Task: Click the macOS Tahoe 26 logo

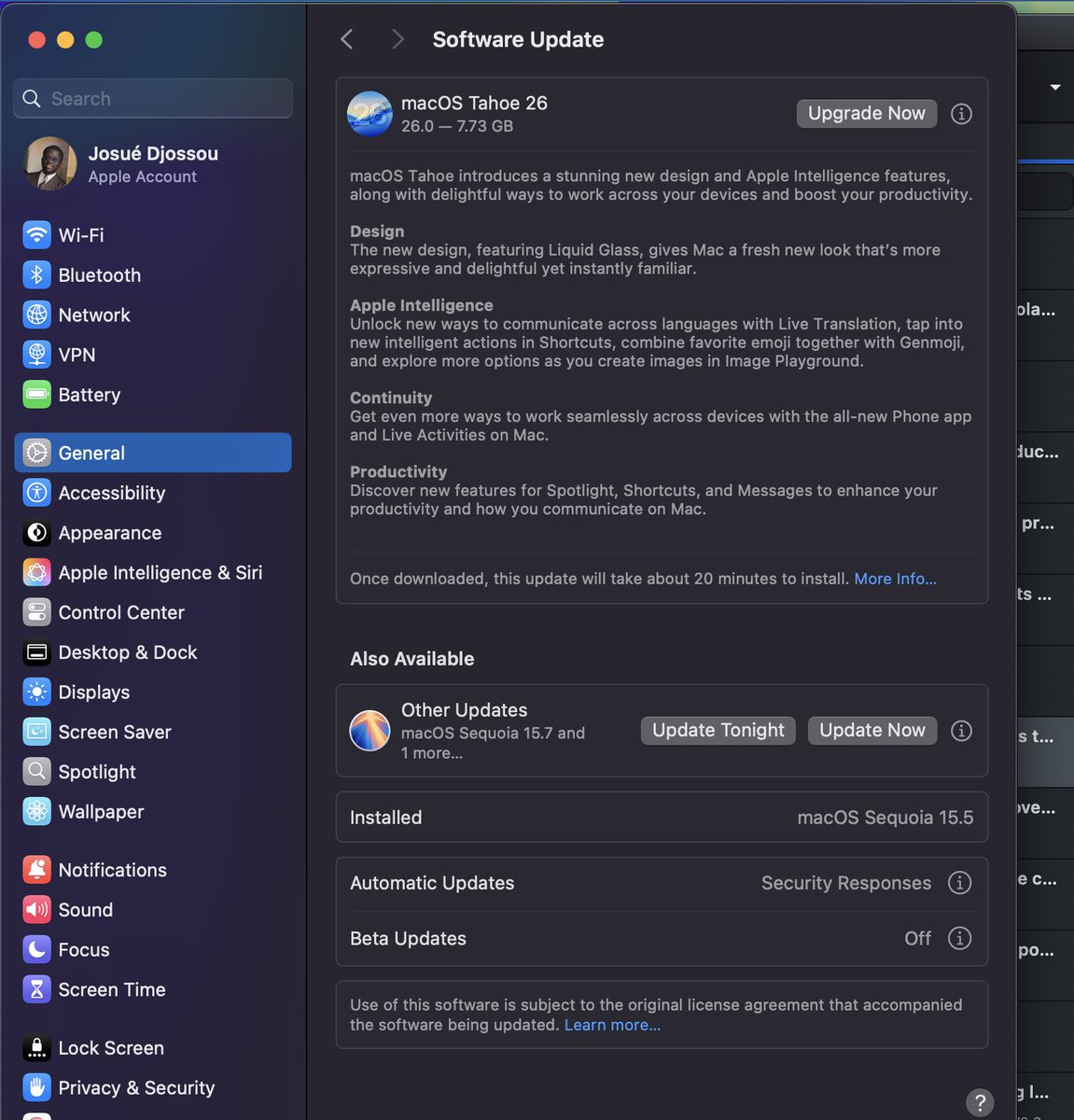Action: [x=370, y=114]
